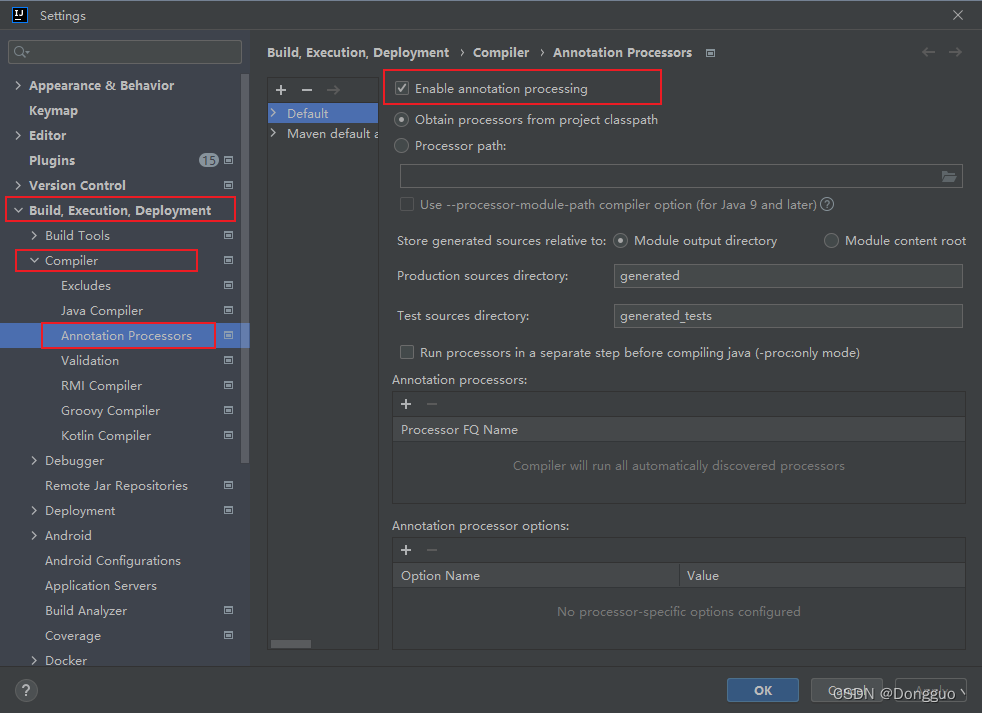Image resolution: width=982 pixels, height=713 pixels.
Task: Enable Run processors in a separate step
Action: [x=407, y=352]
